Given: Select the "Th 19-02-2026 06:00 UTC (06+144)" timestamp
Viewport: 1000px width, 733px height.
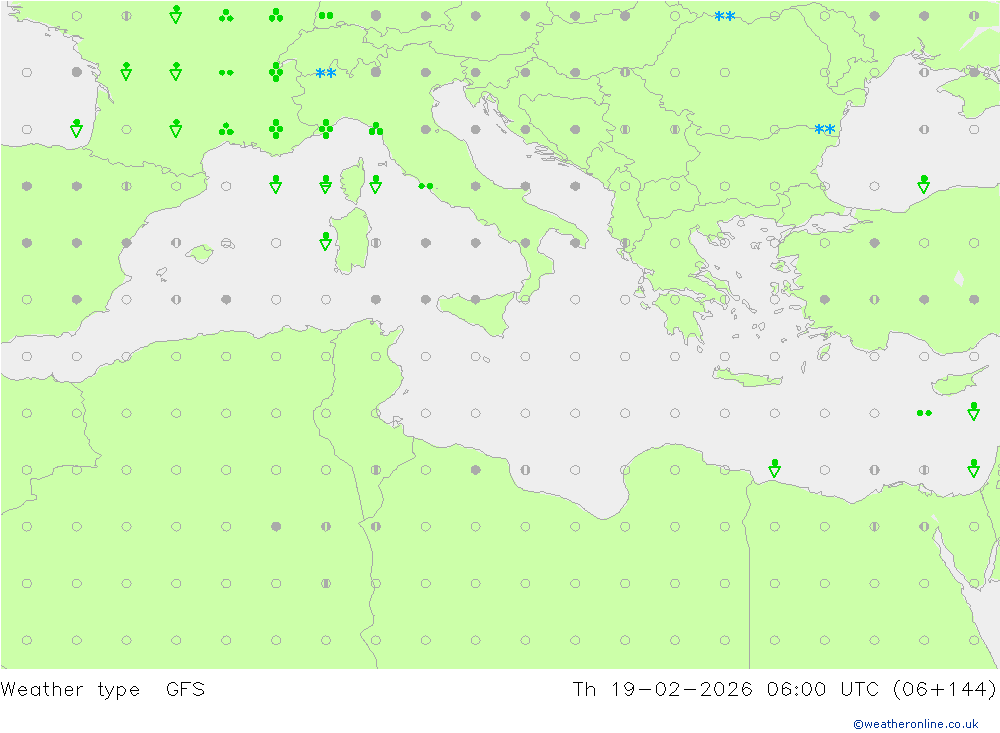Looking at the screenshot, I should pyautogui.click(x=784, y=690).
